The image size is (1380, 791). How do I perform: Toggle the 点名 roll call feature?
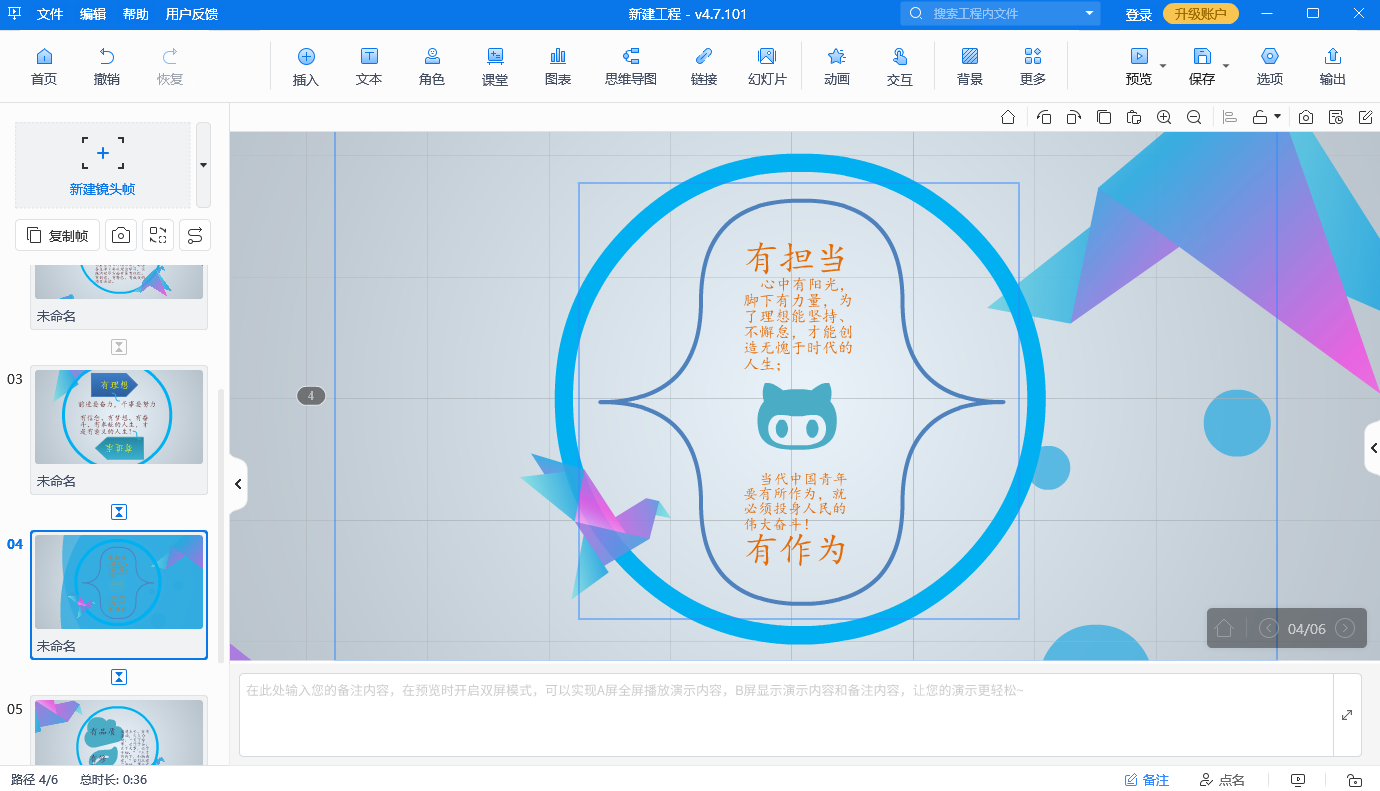pyautogui.click(x=1222, y=780)
